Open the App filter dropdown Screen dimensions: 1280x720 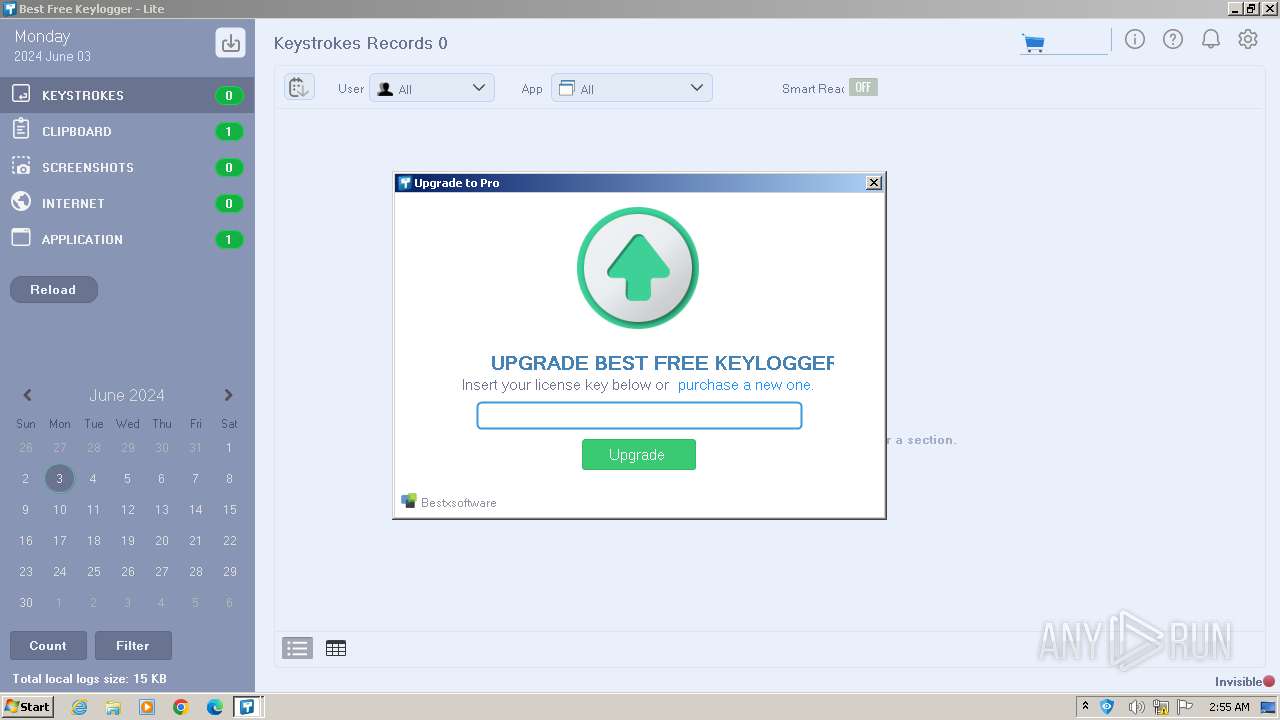tap(632, 88)
